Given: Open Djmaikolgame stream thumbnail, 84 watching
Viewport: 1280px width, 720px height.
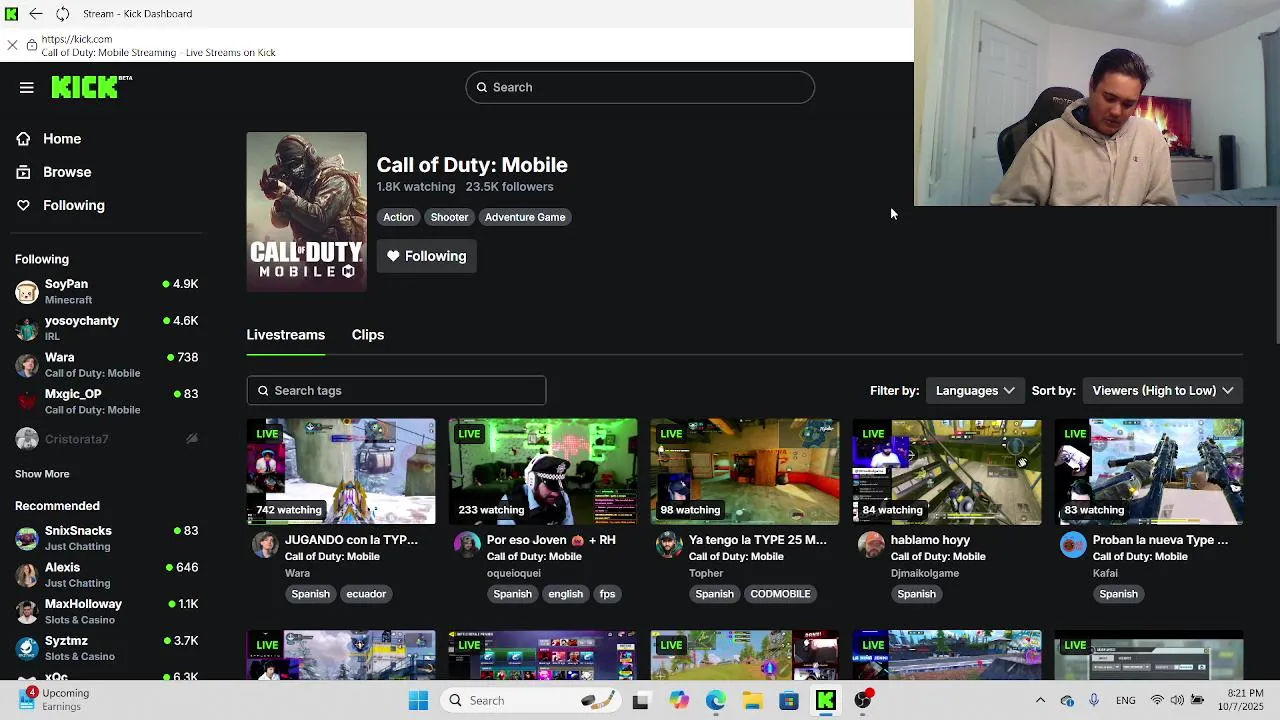Looking at the screenshot, I should 947,471.
